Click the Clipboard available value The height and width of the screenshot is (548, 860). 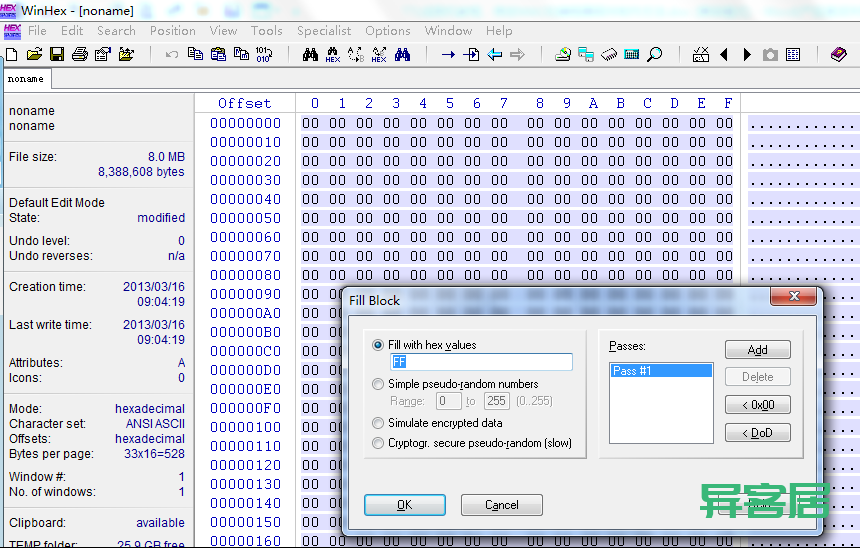pos(160,523)
